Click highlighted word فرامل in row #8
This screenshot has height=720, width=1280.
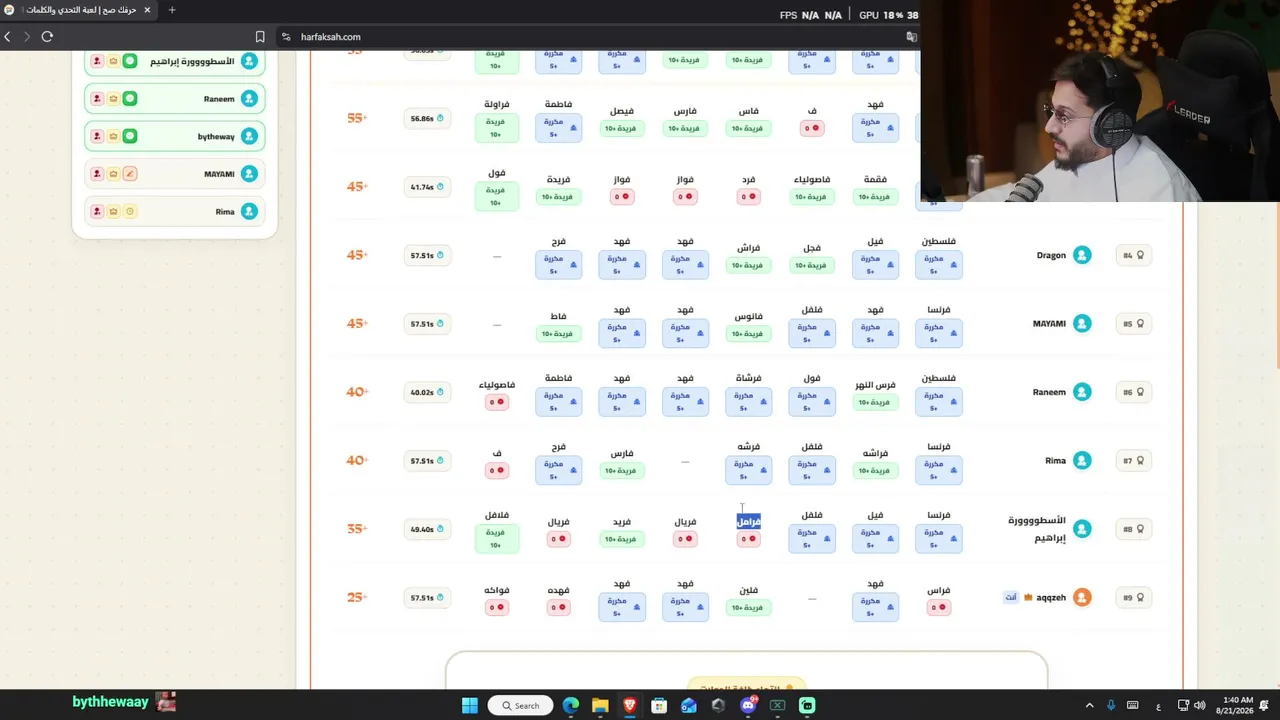[x=749, y=522]
